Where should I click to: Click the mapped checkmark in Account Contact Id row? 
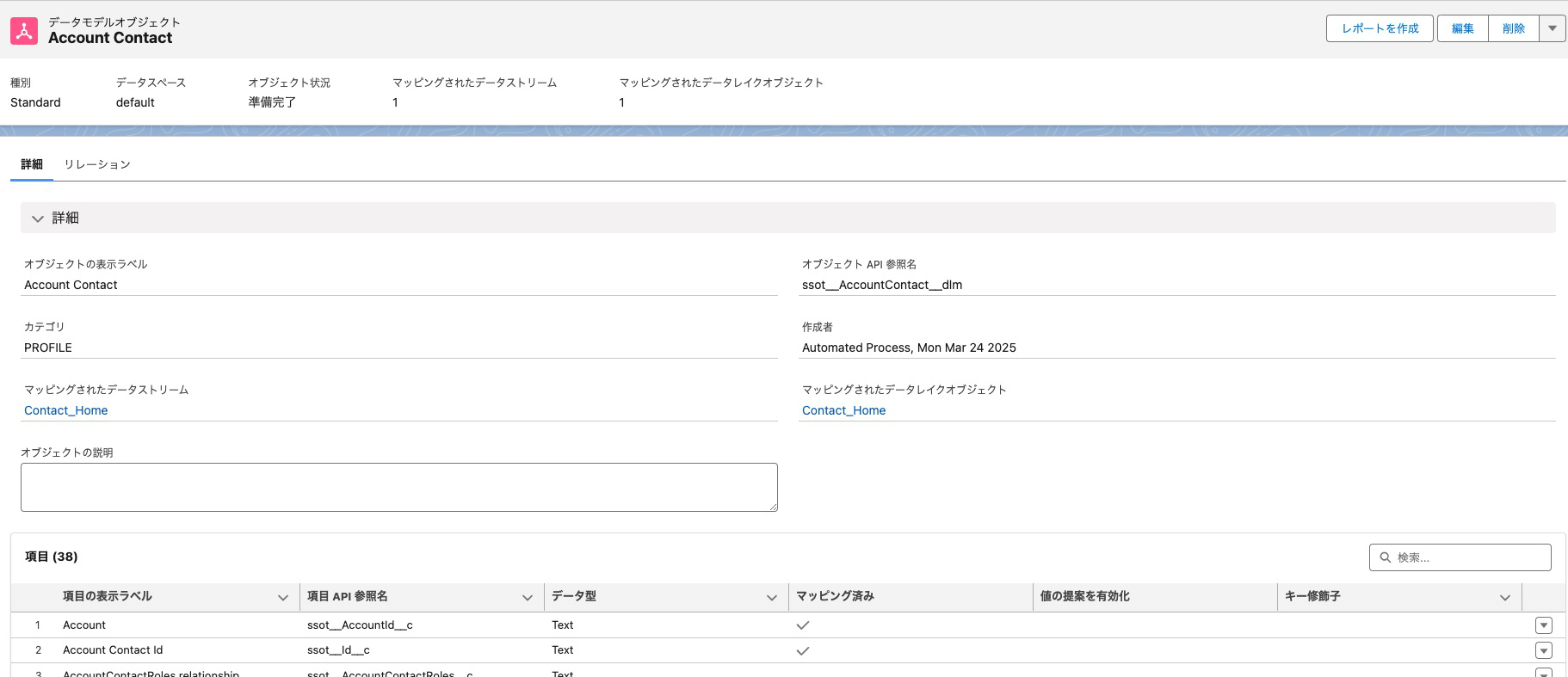[x=803, y=650]
